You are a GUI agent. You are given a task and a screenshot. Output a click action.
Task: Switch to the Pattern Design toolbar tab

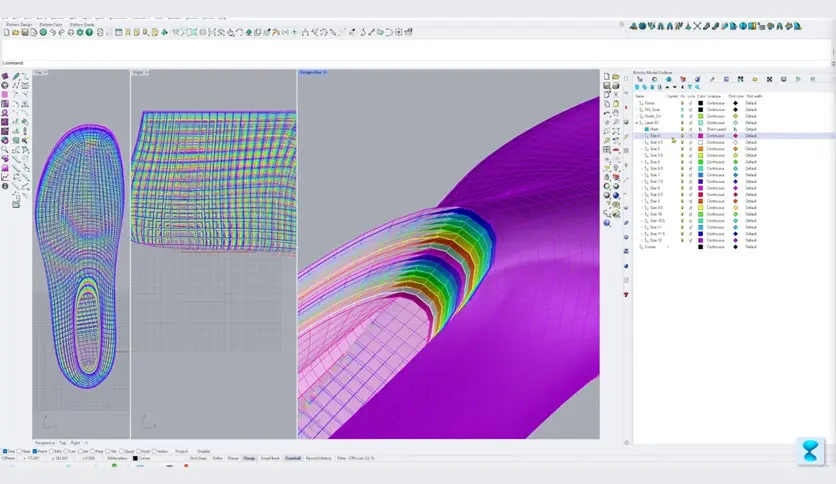[x=20, y=25]
